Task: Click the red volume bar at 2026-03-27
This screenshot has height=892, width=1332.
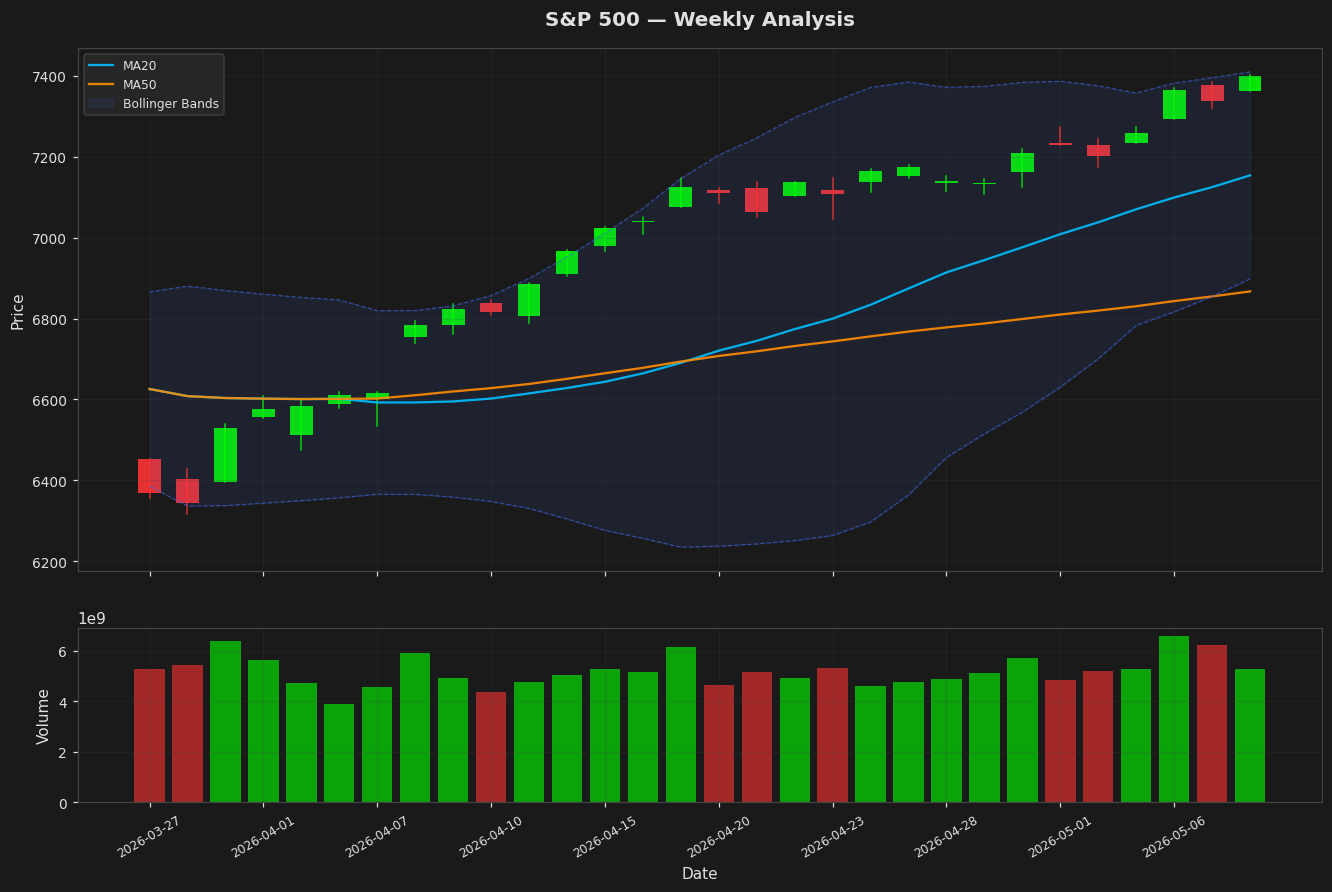Action: click(149, 736)
